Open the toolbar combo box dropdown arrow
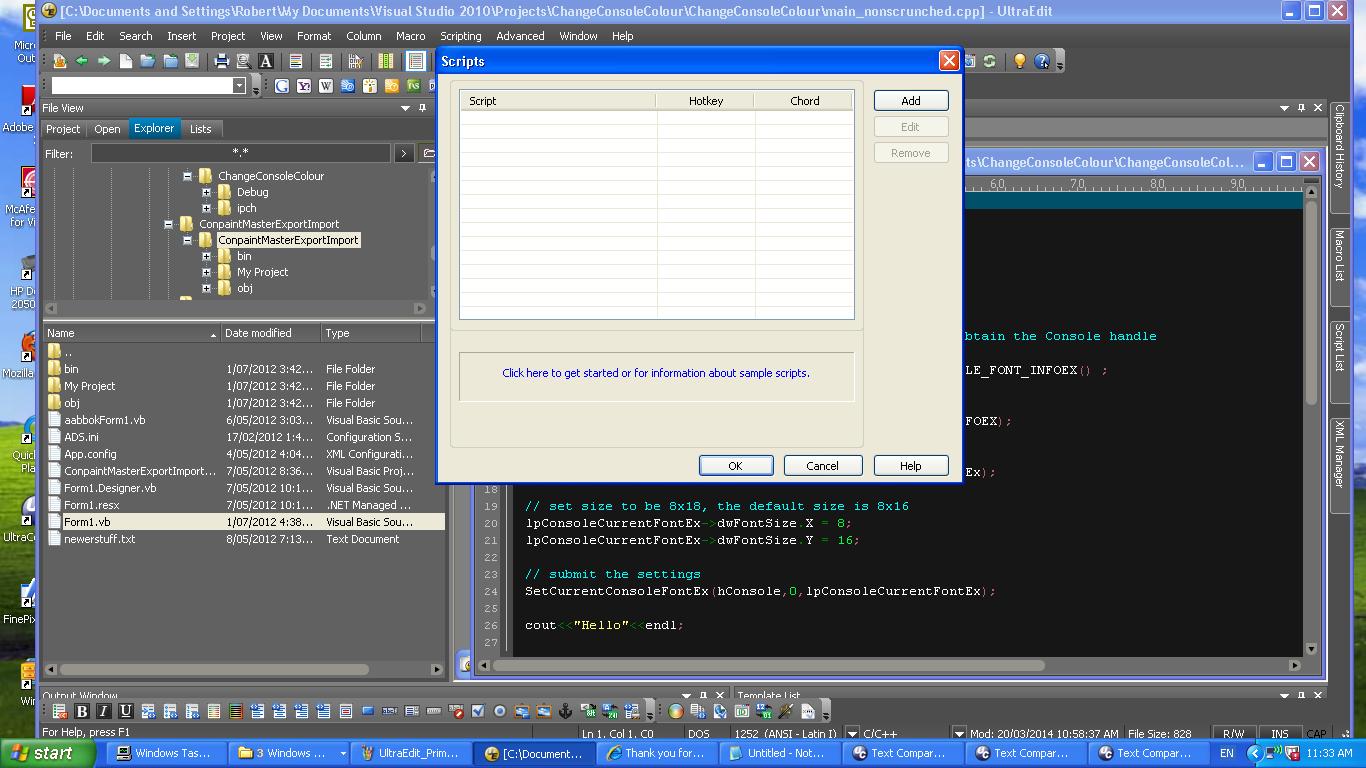 point(239,86)
